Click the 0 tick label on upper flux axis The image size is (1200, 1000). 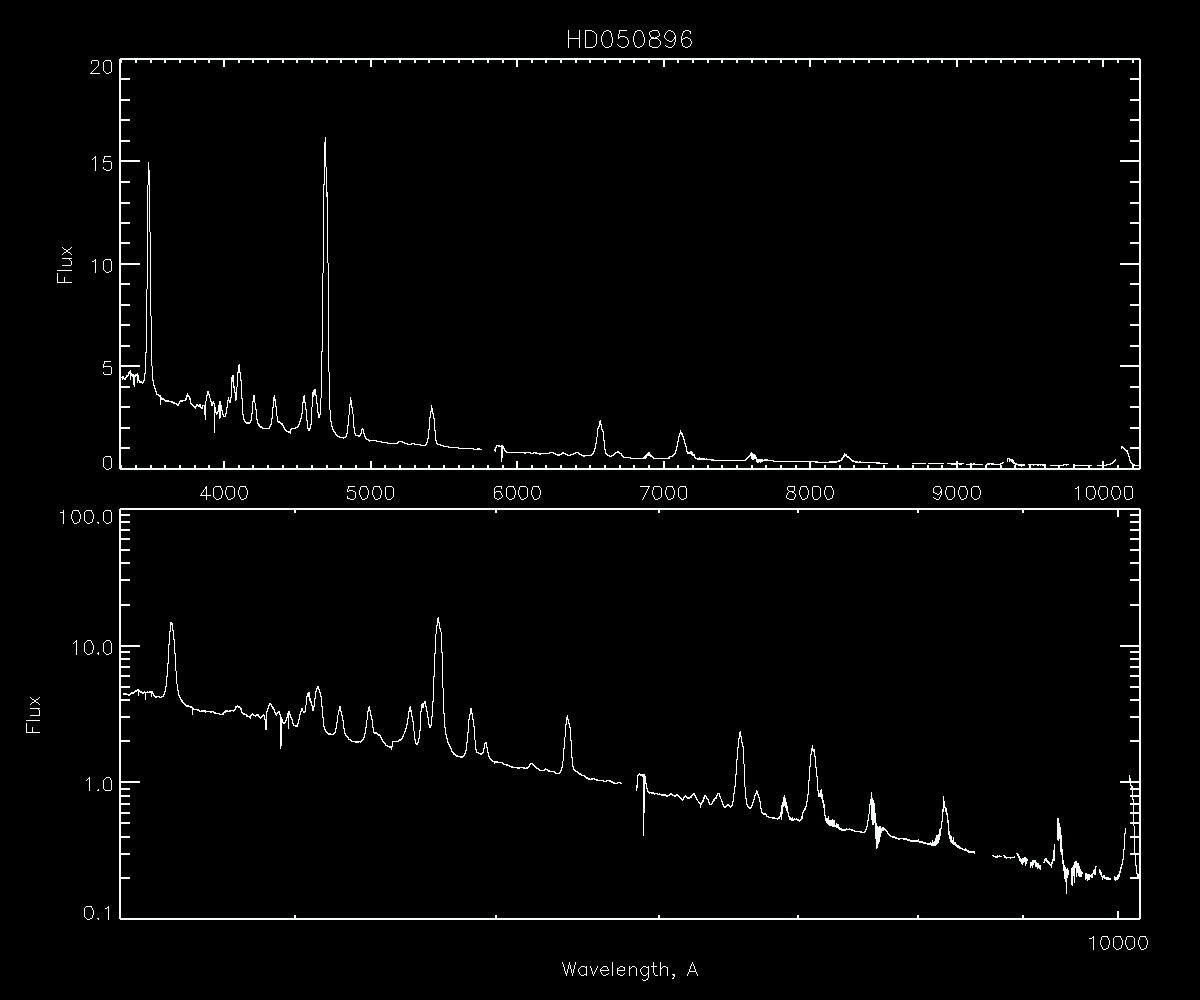(x=106, y=461)
